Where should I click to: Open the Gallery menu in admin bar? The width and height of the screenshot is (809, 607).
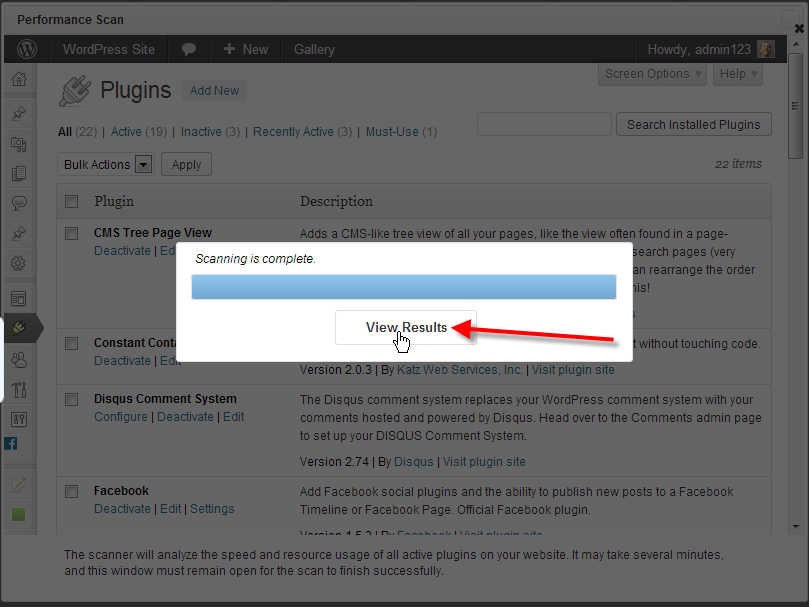(x=314, y=49)
